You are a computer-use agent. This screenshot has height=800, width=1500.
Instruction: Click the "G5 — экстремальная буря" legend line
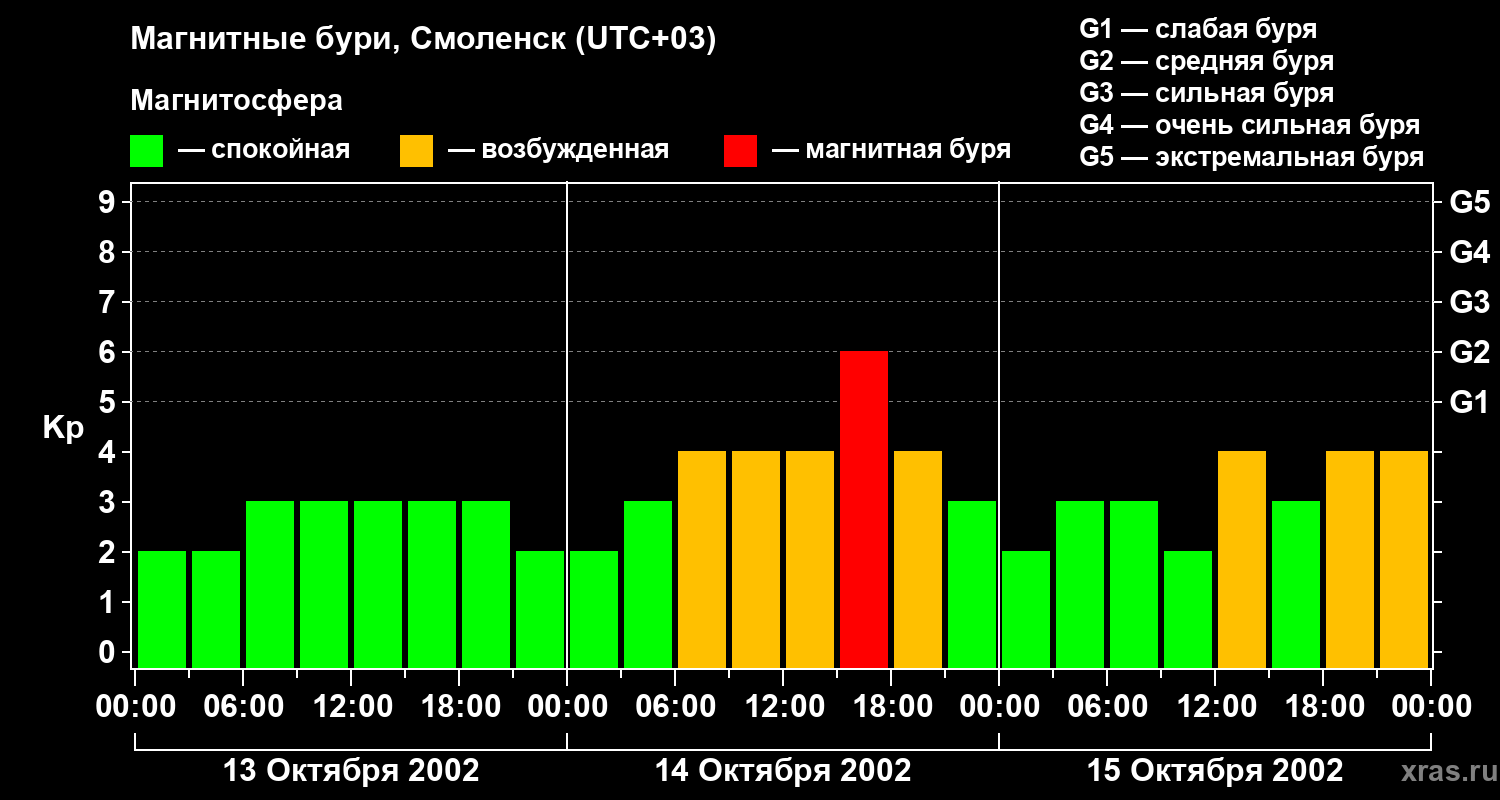[x=1252, y=158]
